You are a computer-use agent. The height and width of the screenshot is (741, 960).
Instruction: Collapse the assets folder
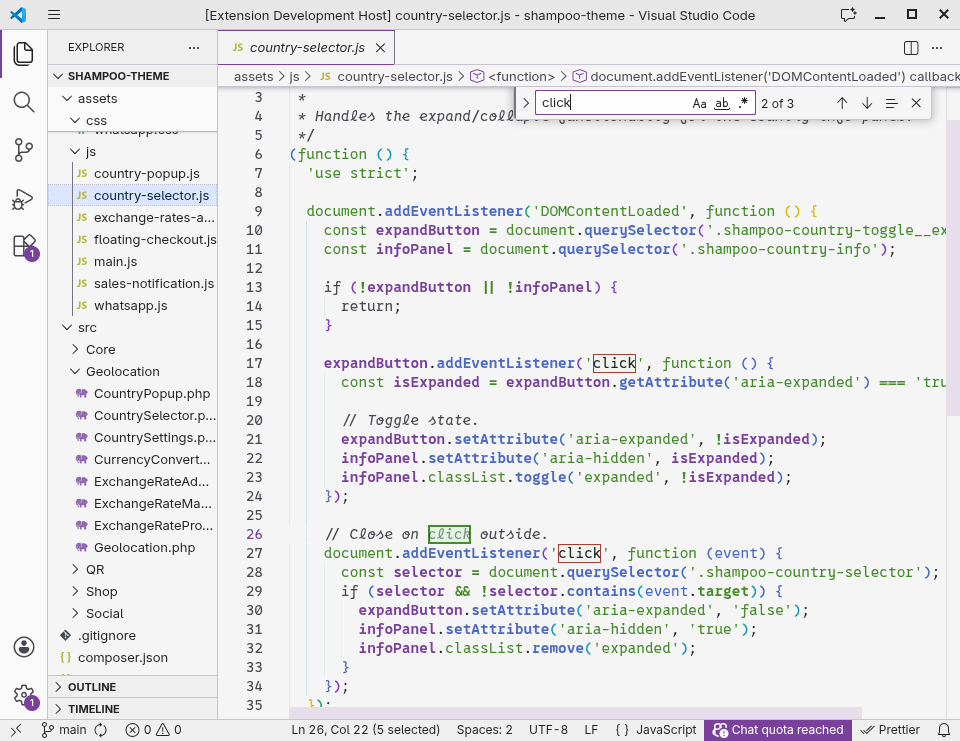click(x=132, y=99)
